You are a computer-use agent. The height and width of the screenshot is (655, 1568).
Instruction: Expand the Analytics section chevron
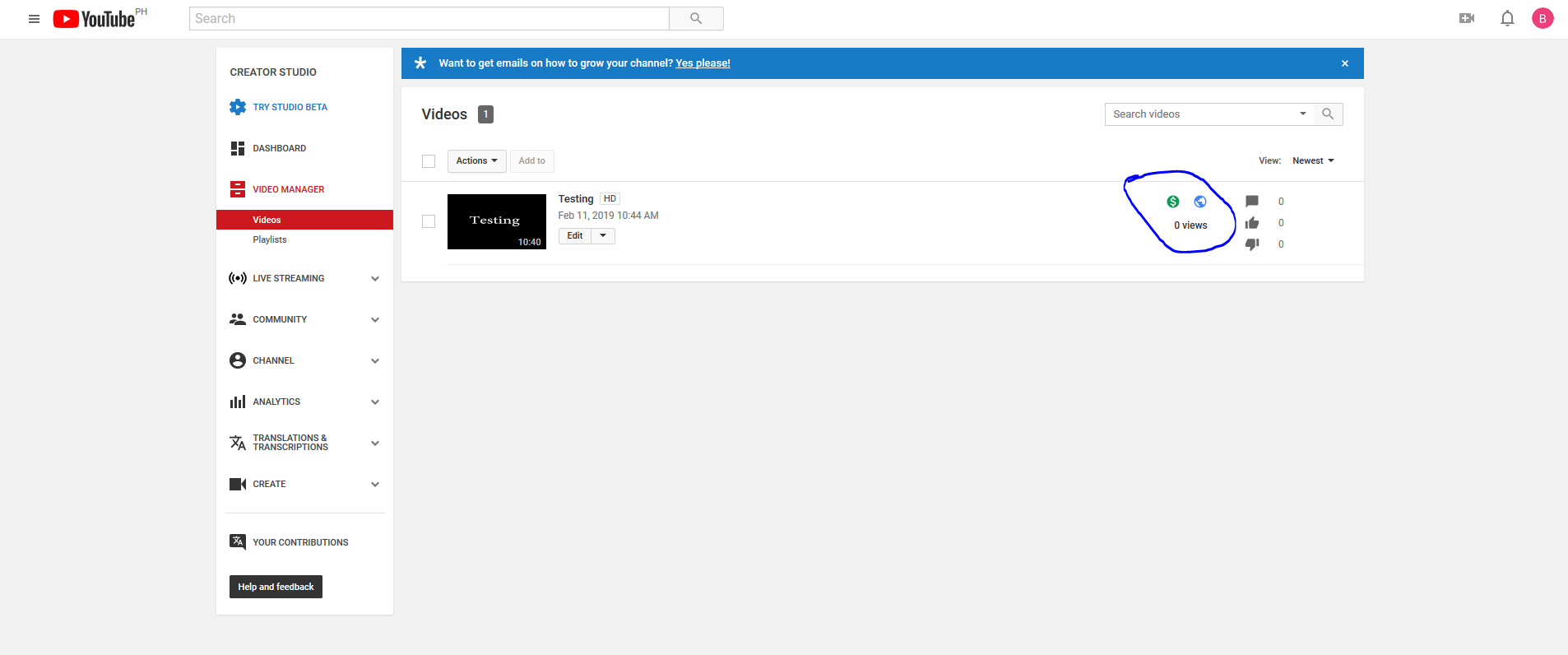375,402
